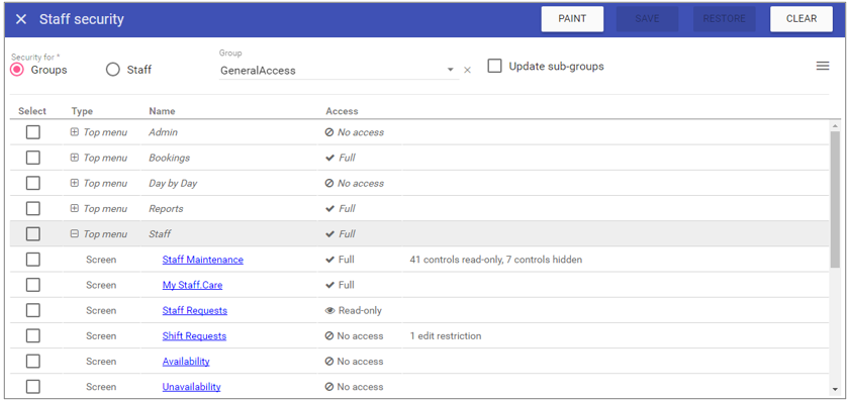Tick the checkbox for the Reports row

pos(33,209)
